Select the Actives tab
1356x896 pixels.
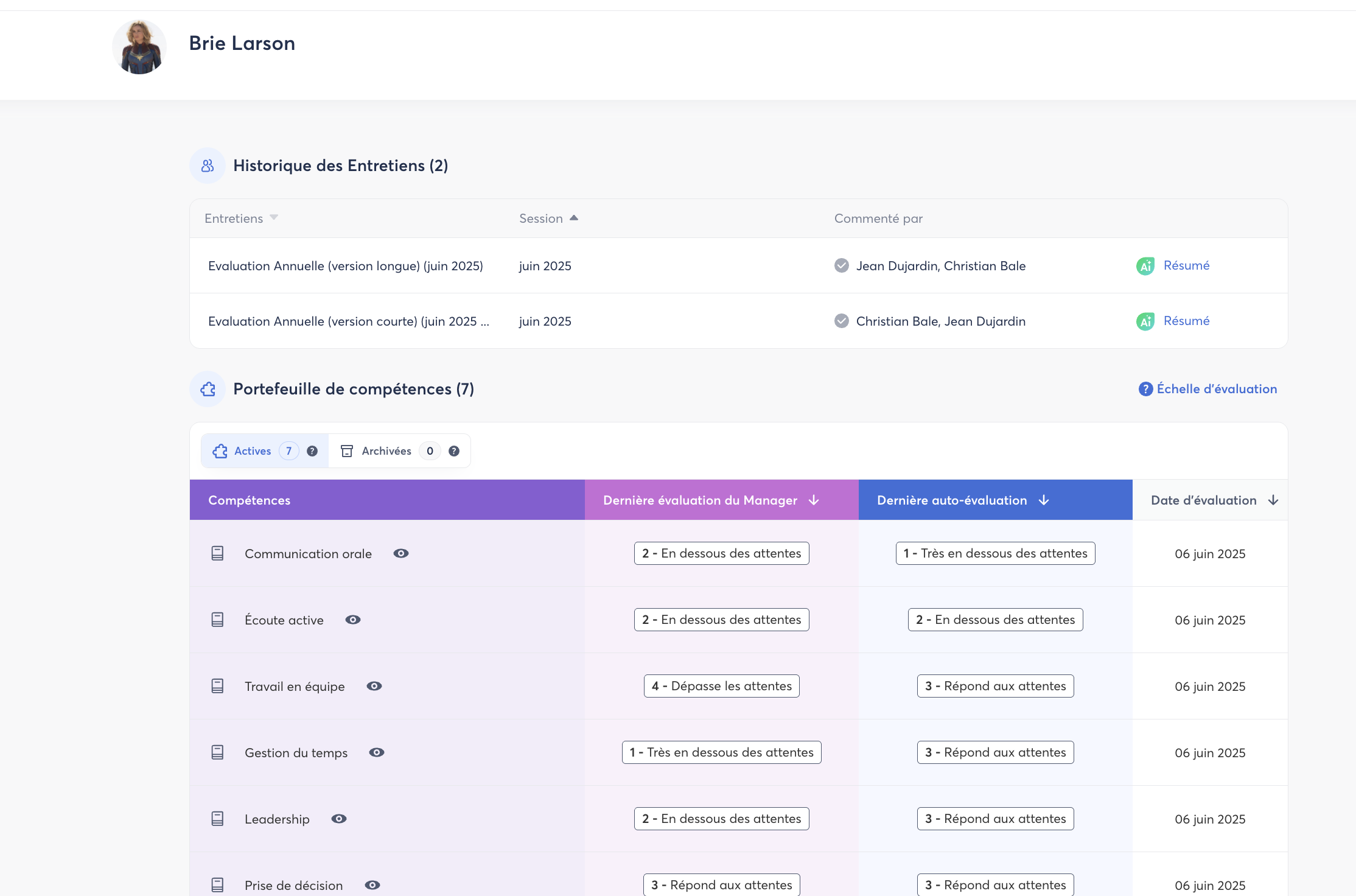click(252, 451)
